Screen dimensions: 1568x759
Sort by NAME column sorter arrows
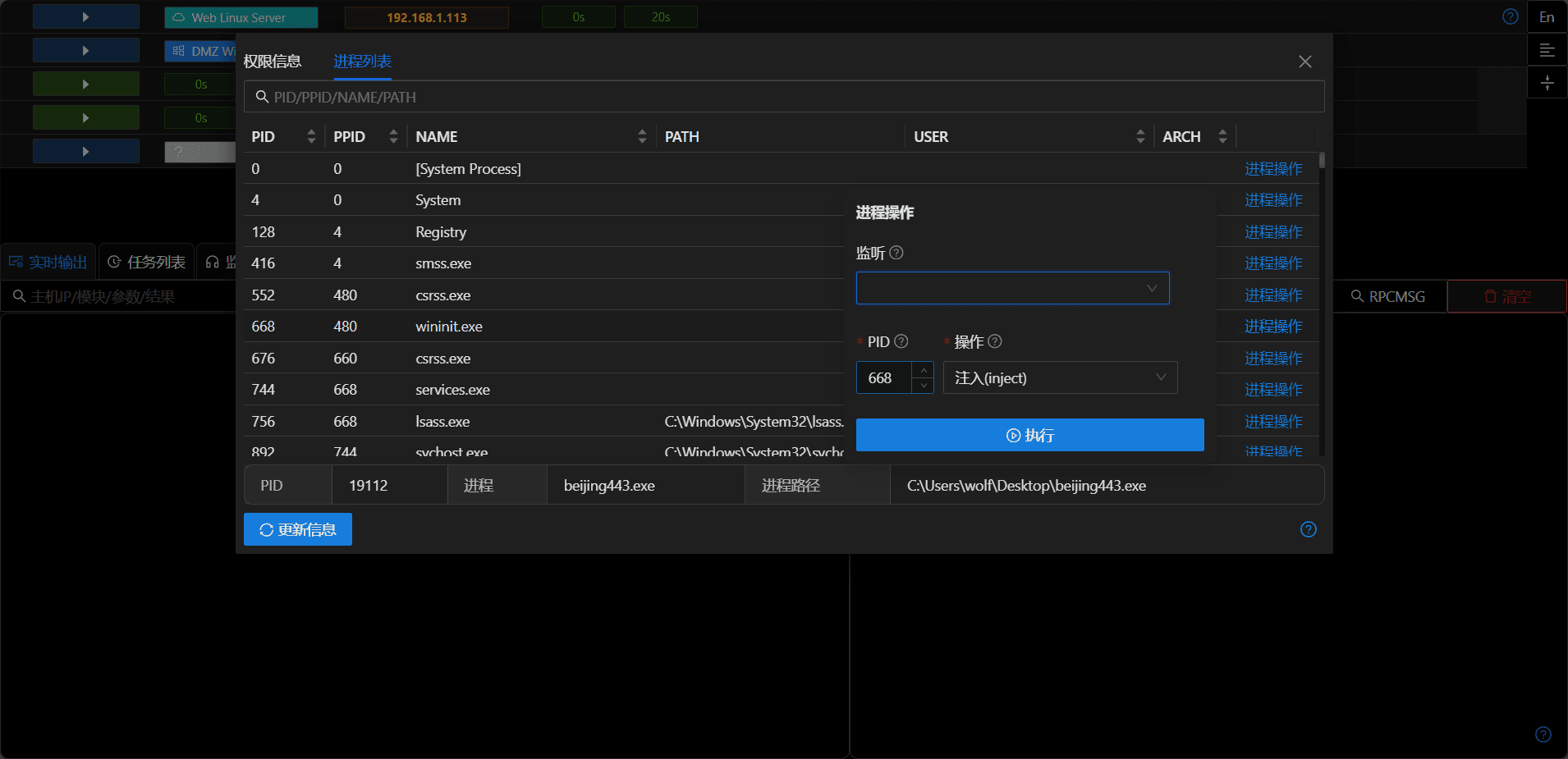(x=642, y=136)
